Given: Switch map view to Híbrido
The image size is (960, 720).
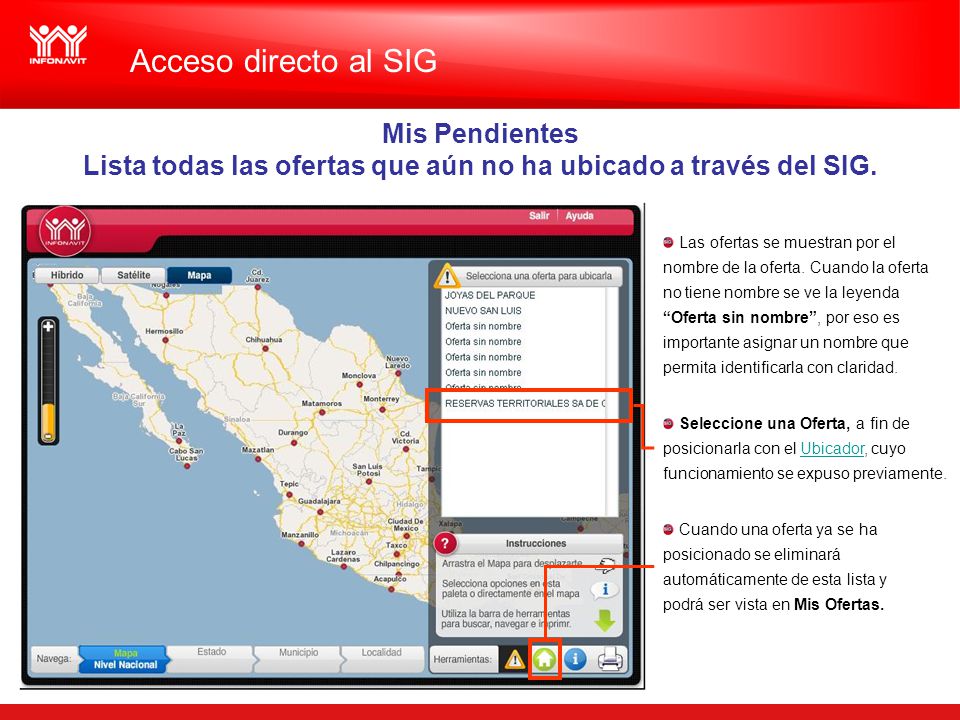Looking at the screenshot, I should pos(67,275).
